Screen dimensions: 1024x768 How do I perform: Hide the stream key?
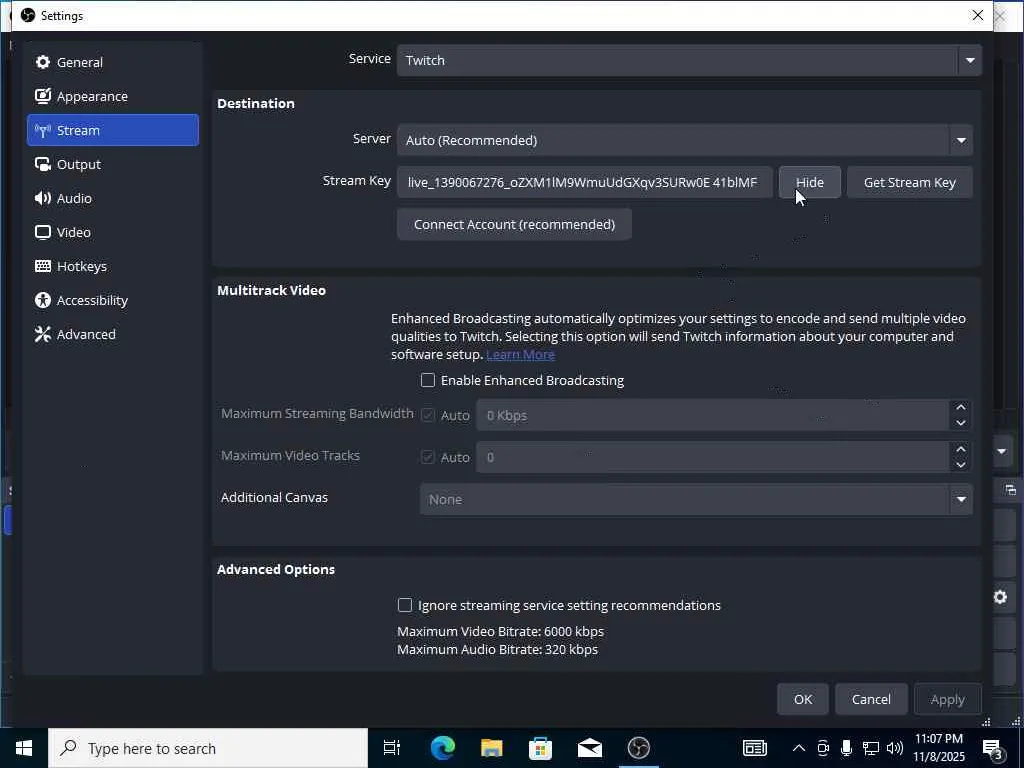coord(809,182)
